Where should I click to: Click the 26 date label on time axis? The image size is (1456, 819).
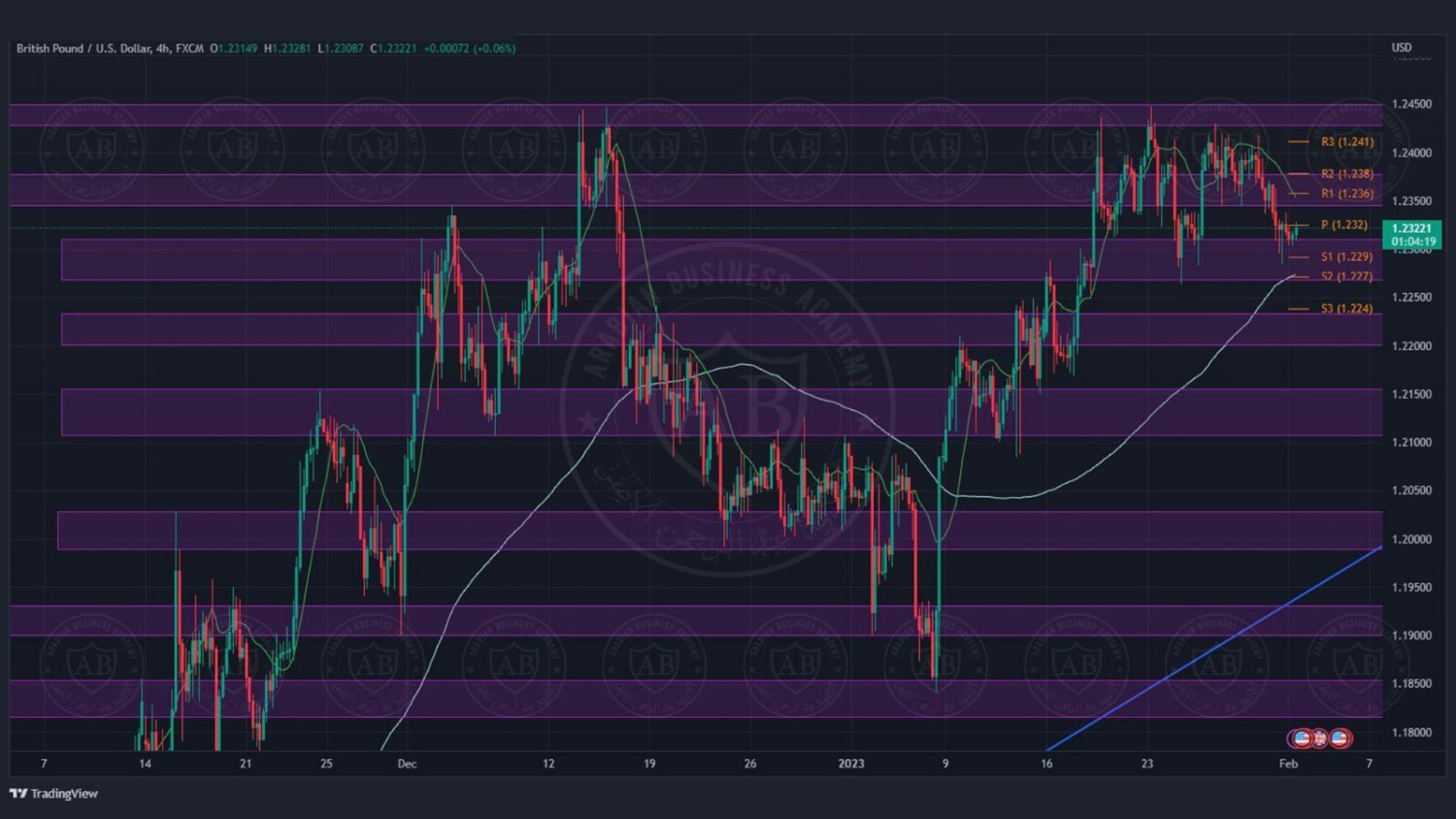pyautogui.click(x=750, y=764)
